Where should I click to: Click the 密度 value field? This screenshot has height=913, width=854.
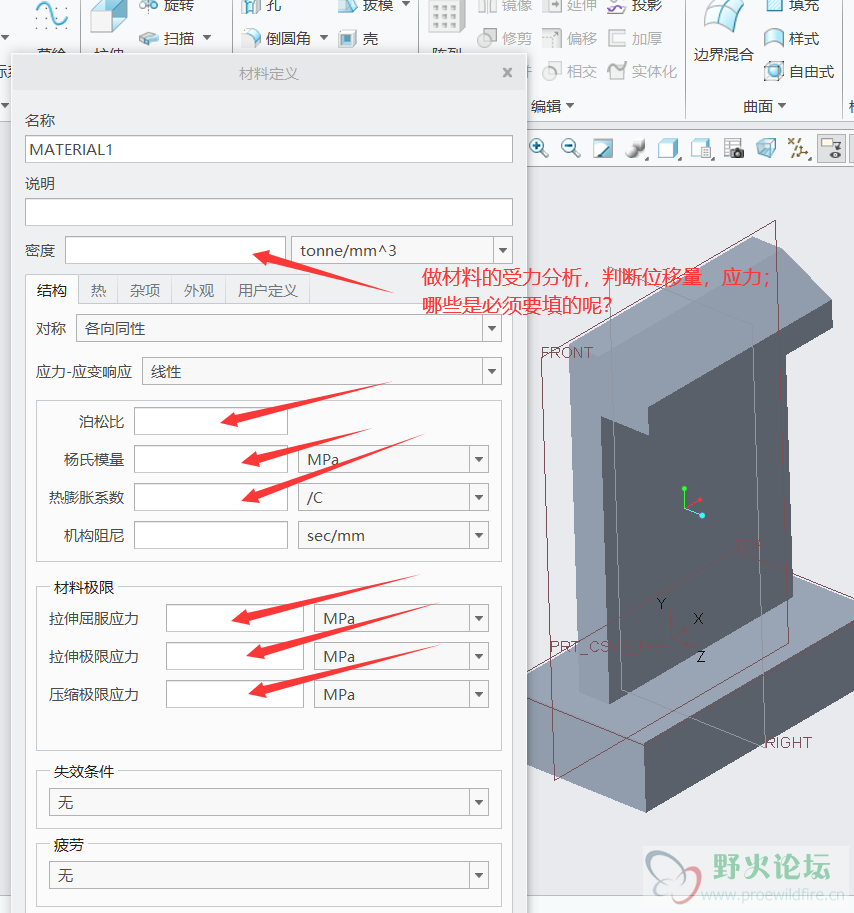[x=175, y=250]
